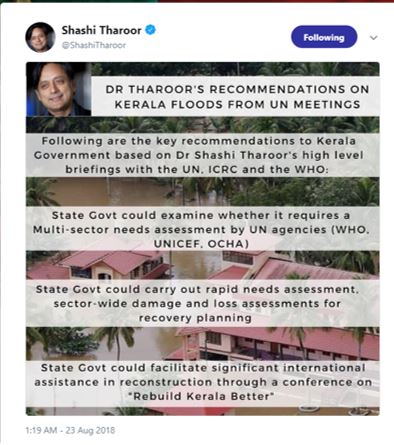This screenshot has height=445, width=394.
Task: Click the blue verified badge next to the name
Action: (151, 30)
